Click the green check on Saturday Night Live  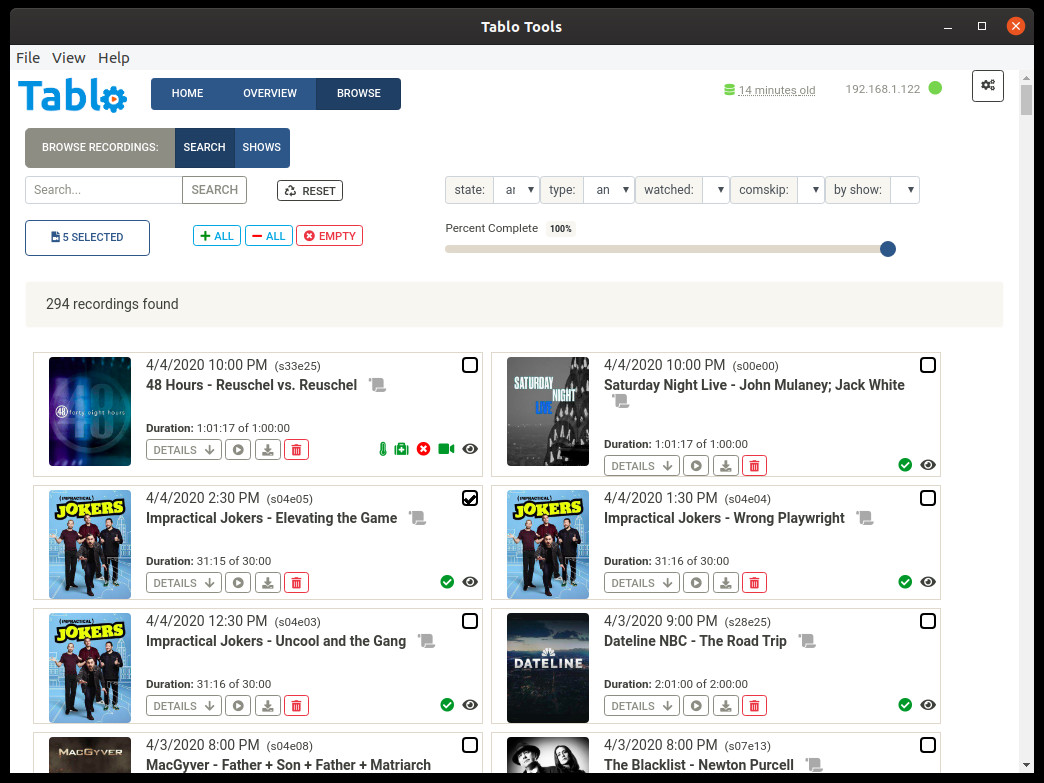tap(905, 465)
